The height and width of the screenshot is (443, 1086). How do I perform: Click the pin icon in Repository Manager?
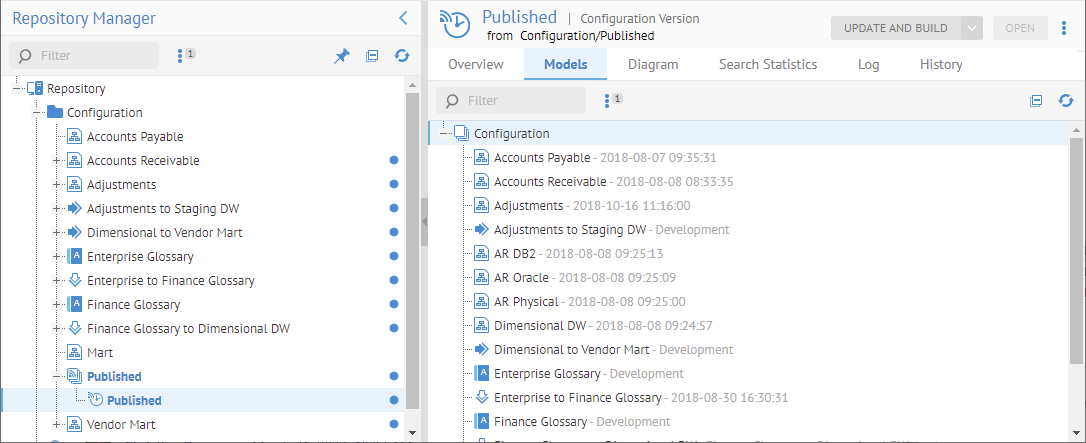click(342, 56)
